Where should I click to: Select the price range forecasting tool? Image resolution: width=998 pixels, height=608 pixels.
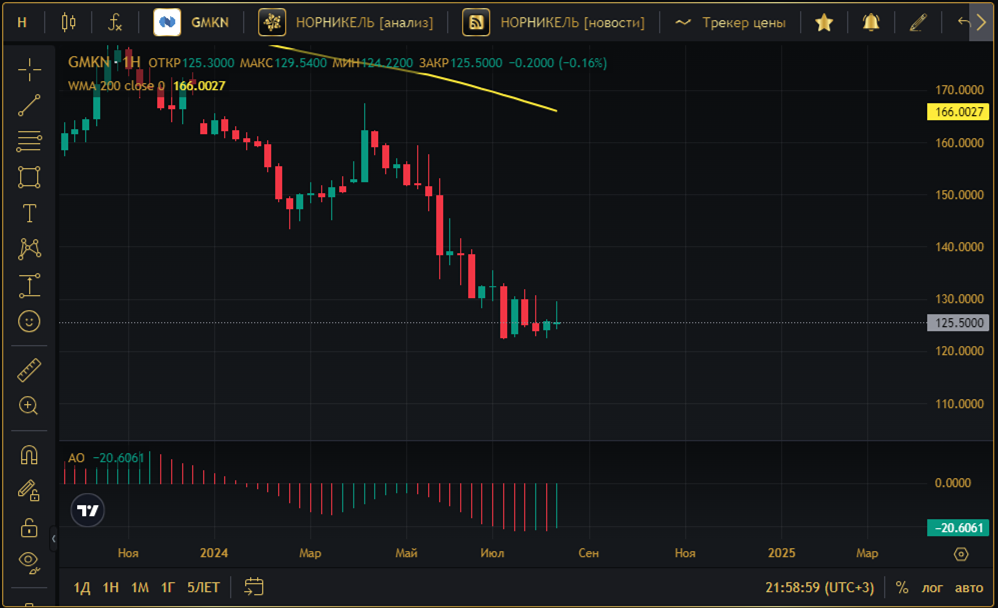click(29, 285)
